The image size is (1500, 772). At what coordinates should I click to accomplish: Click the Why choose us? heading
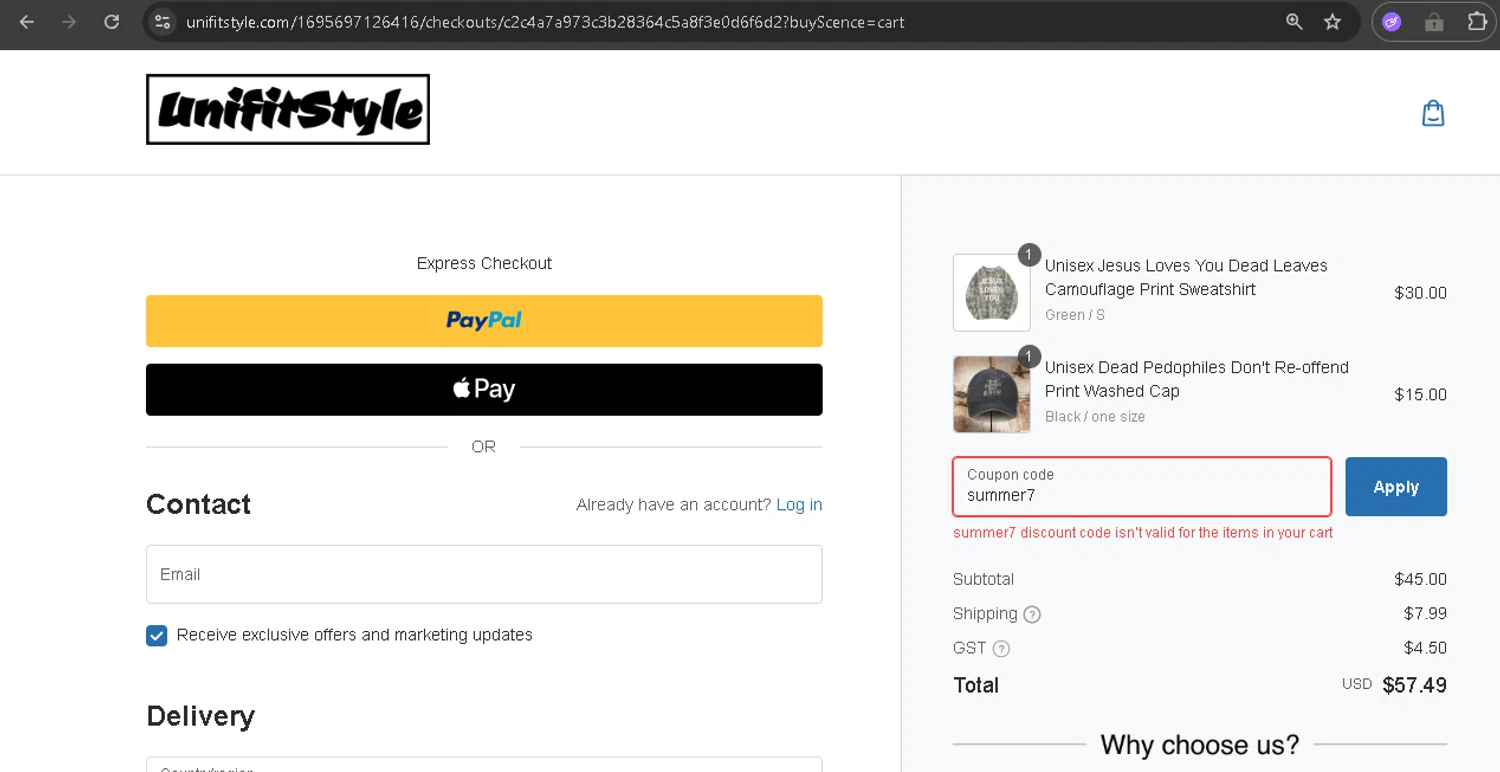tap(1200, 745)
